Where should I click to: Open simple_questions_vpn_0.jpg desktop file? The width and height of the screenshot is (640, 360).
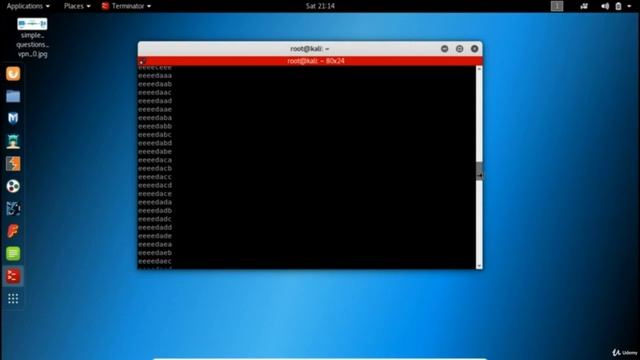32,38
